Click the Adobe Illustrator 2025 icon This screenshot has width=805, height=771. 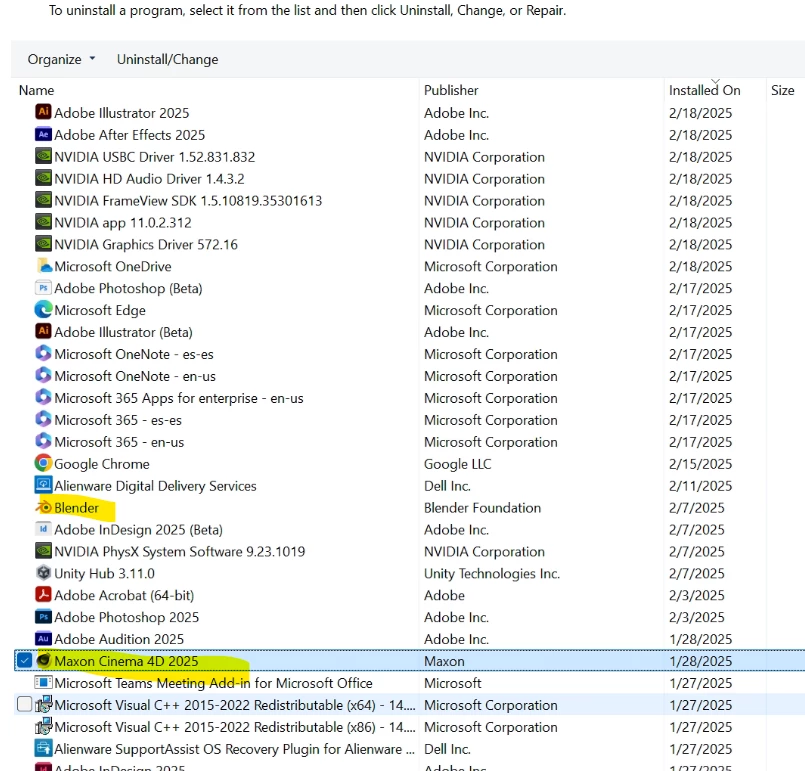pyautogui.click(x=43, y=112)
